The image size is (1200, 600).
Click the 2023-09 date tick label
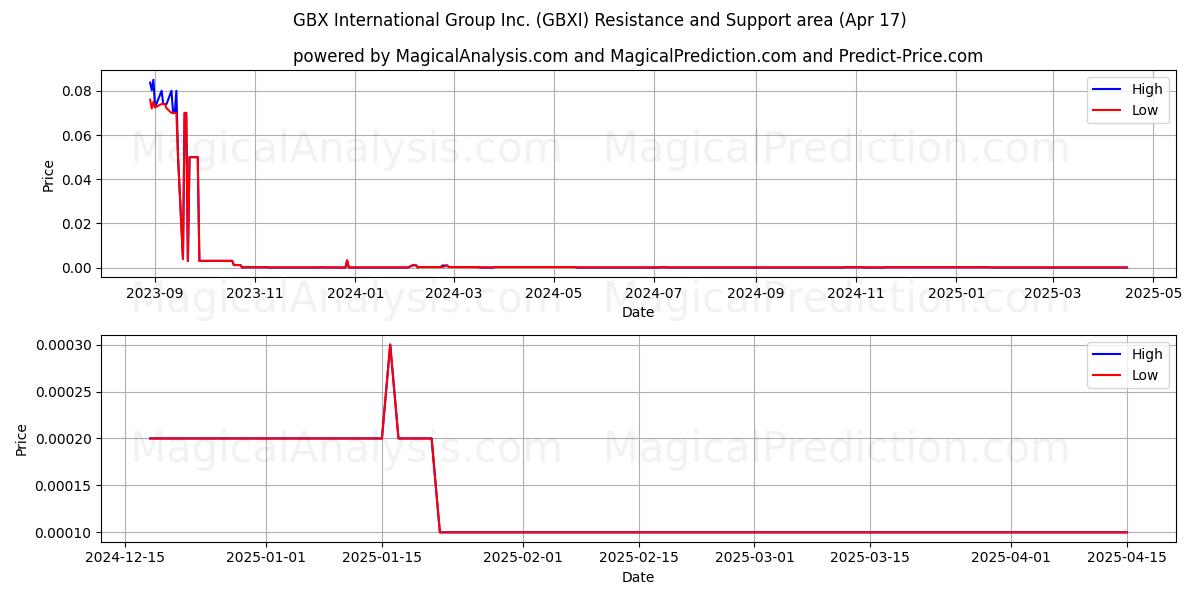pos(154,293)
